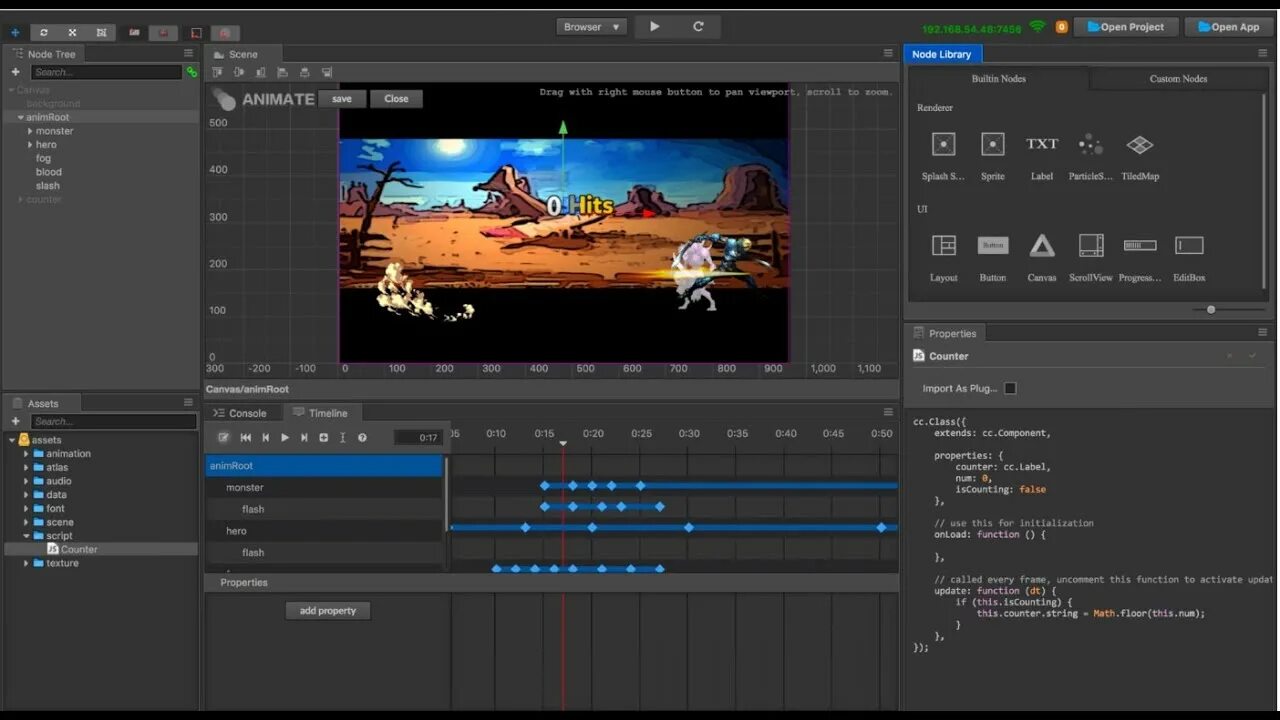This screenshot has height=720, width=1280.
Task: Enable the Import As Plugin checkbox
Action: click(x=1010, y=388)
